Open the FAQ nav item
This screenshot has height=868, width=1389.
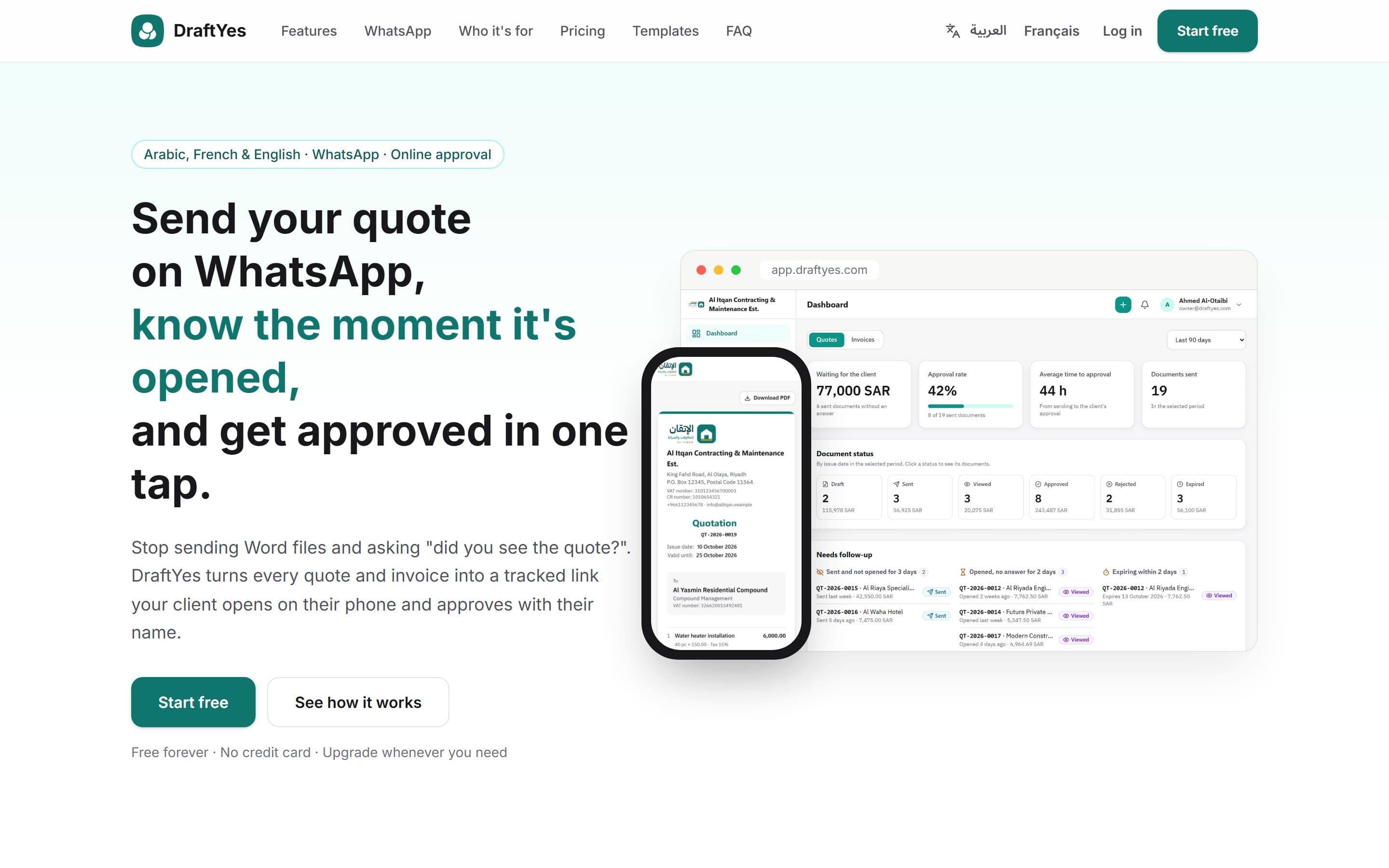[739, 31]
